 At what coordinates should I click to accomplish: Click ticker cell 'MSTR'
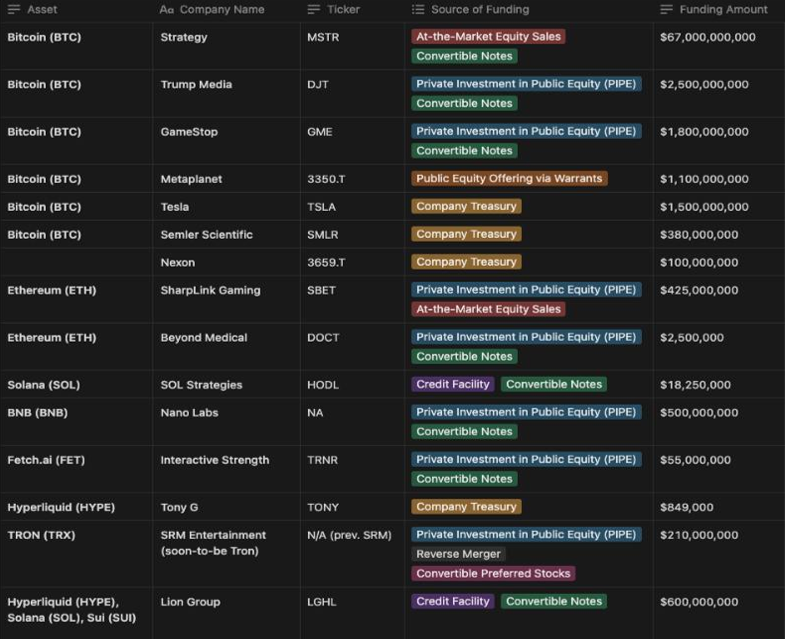tap(323, 37)
